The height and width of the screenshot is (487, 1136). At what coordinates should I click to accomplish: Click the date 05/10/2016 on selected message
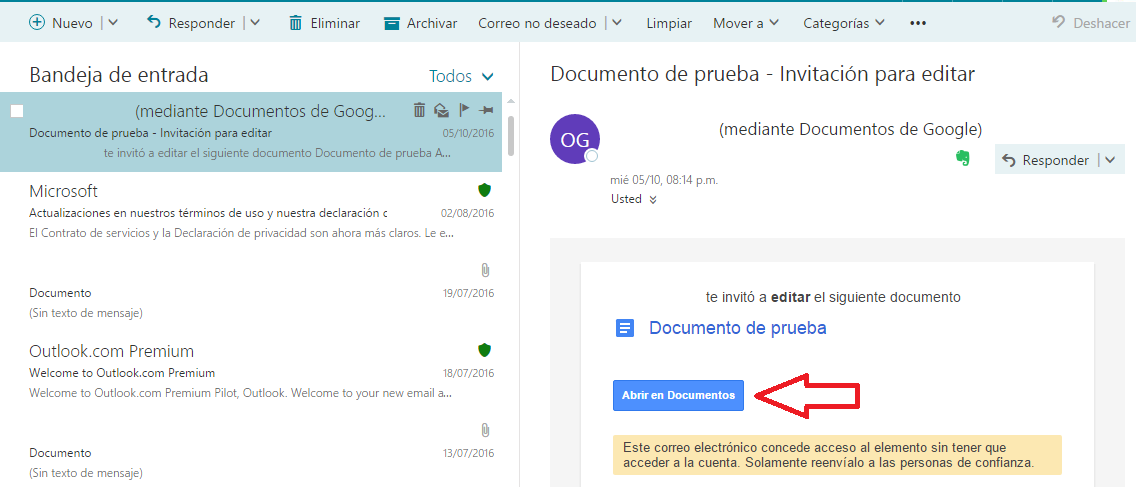click(x=468, y=133)
